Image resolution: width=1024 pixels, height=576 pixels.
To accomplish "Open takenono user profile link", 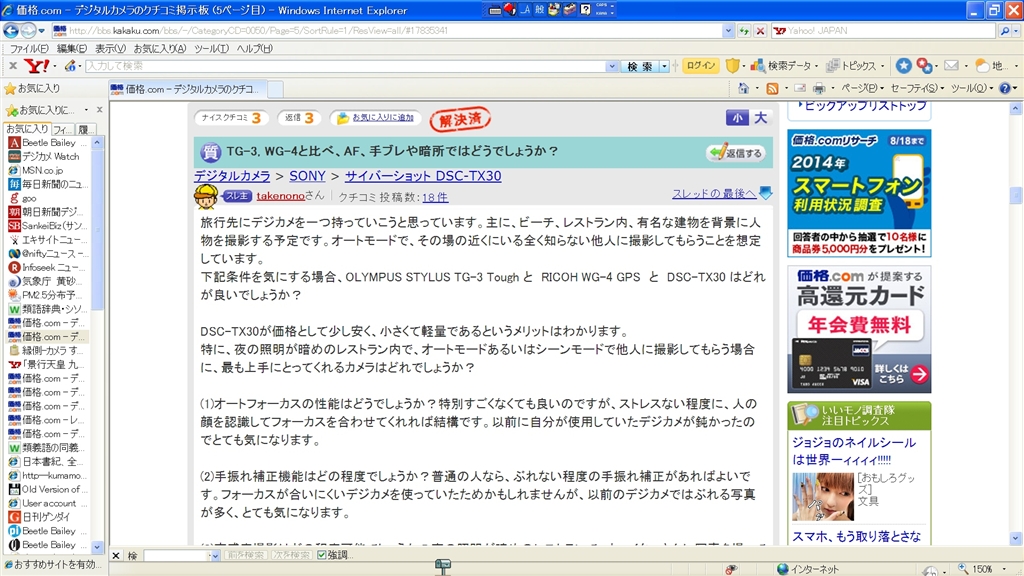I will pos(280,196).
